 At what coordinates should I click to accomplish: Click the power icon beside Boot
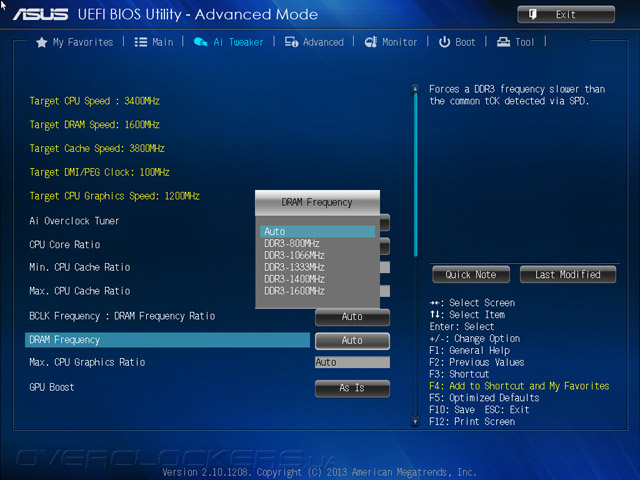click(444, 42)
